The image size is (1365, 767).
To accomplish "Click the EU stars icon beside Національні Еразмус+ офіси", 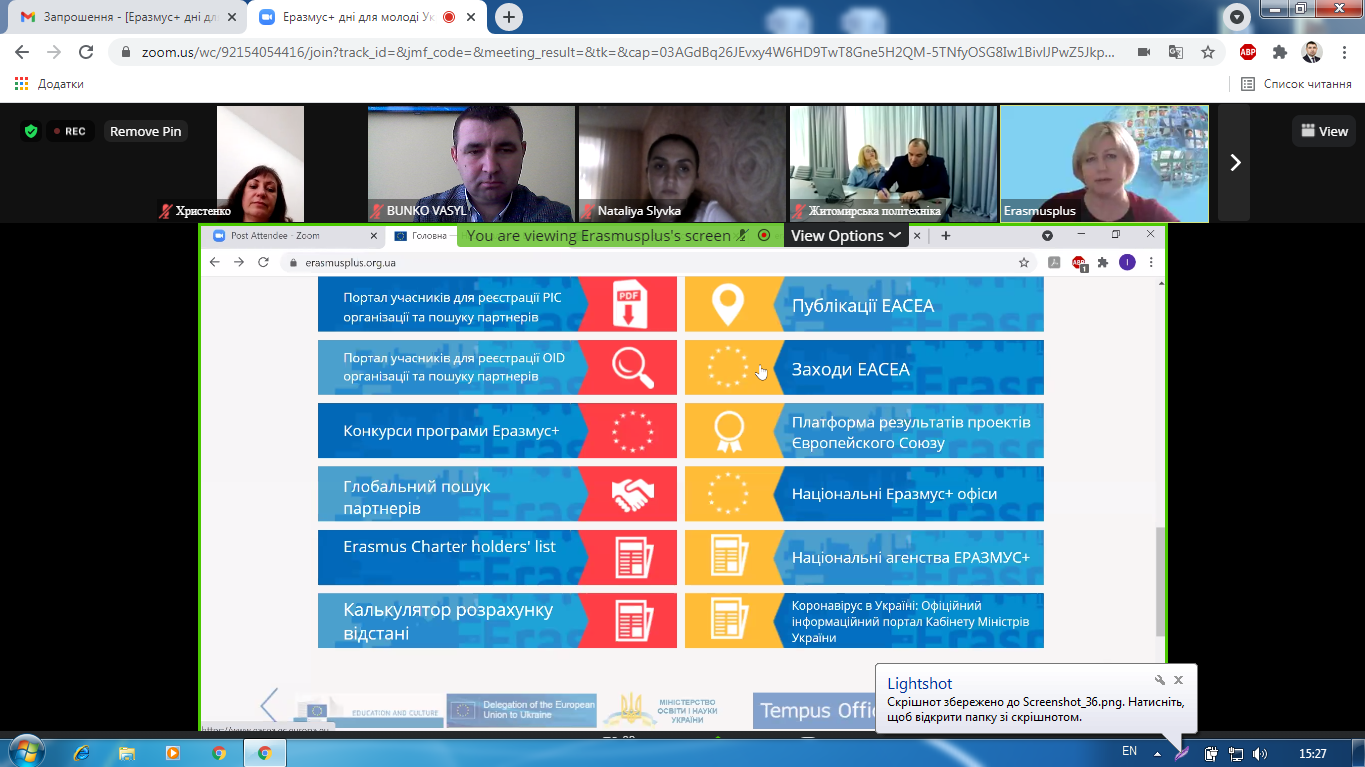I will click(x=727, y=493).
